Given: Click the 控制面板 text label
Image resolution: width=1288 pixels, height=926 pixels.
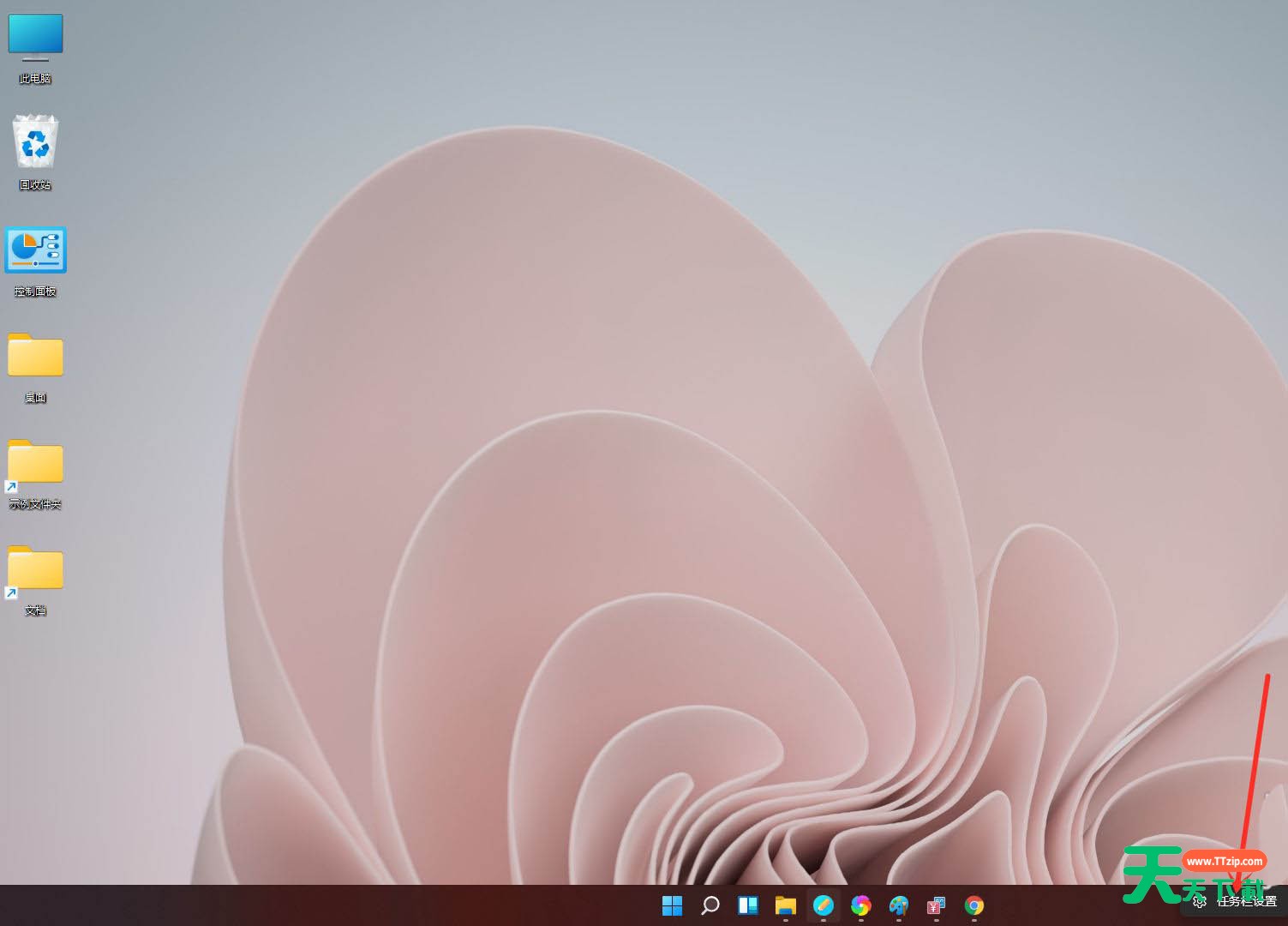Looking at the screenshot, I should coord(35,292).
